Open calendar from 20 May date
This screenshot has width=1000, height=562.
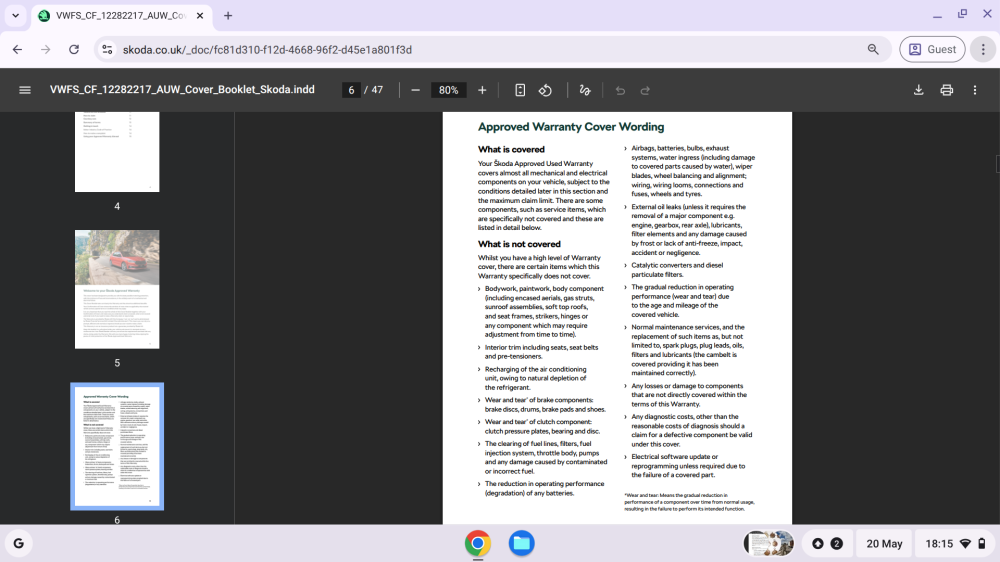click(884, 544)
